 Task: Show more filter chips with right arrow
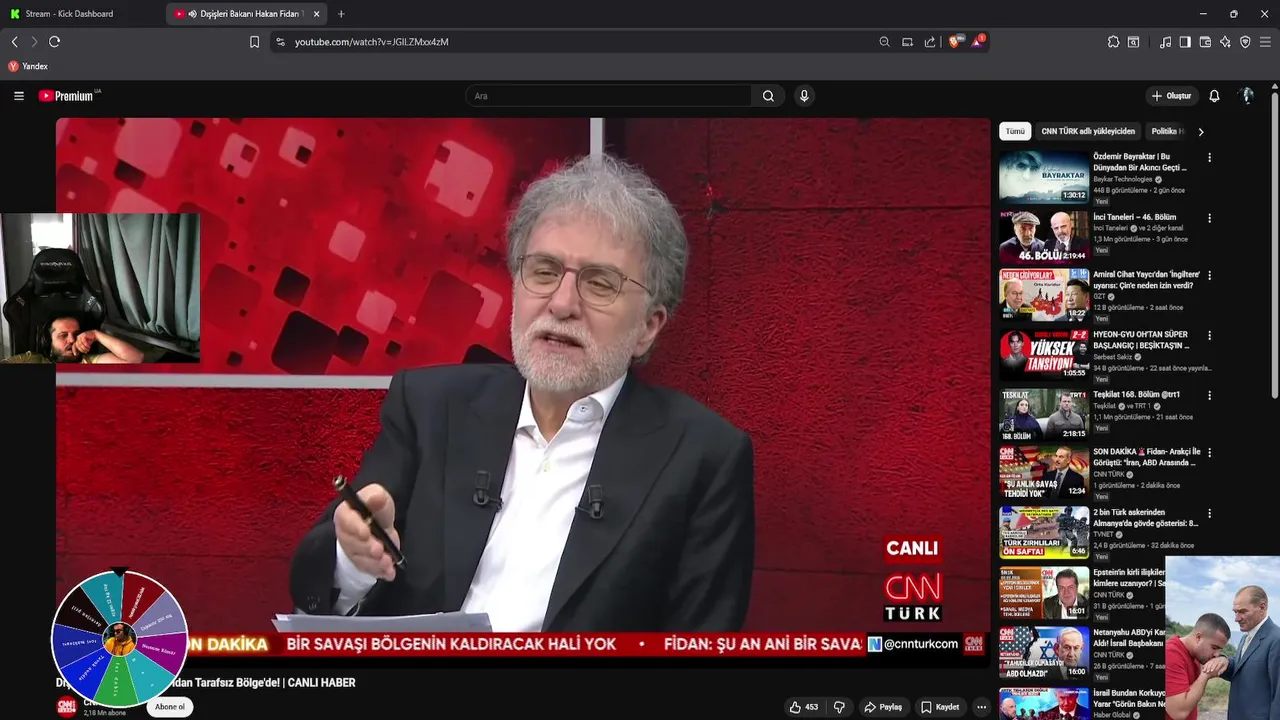pyautogui.click(x=1201, y=131)
